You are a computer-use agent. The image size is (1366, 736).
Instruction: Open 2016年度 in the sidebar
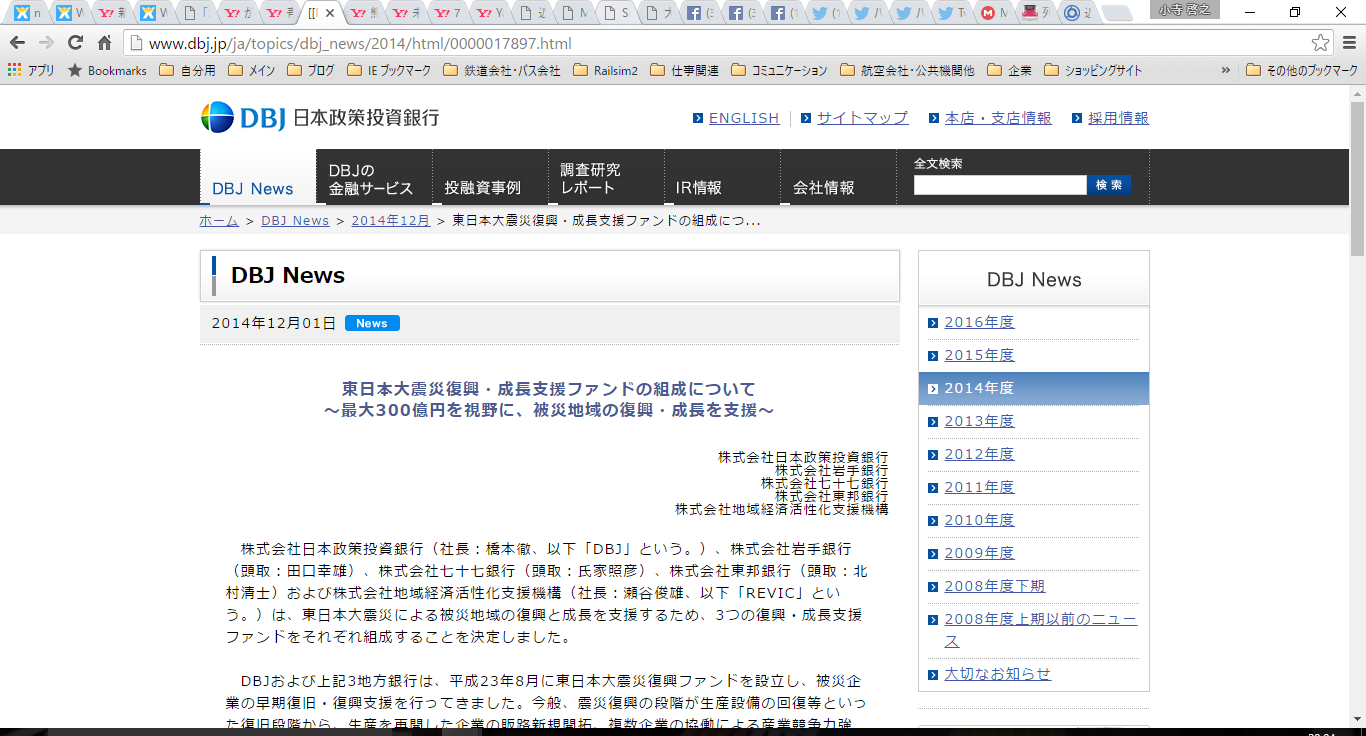pyautogui.click(x=979, y=322)
